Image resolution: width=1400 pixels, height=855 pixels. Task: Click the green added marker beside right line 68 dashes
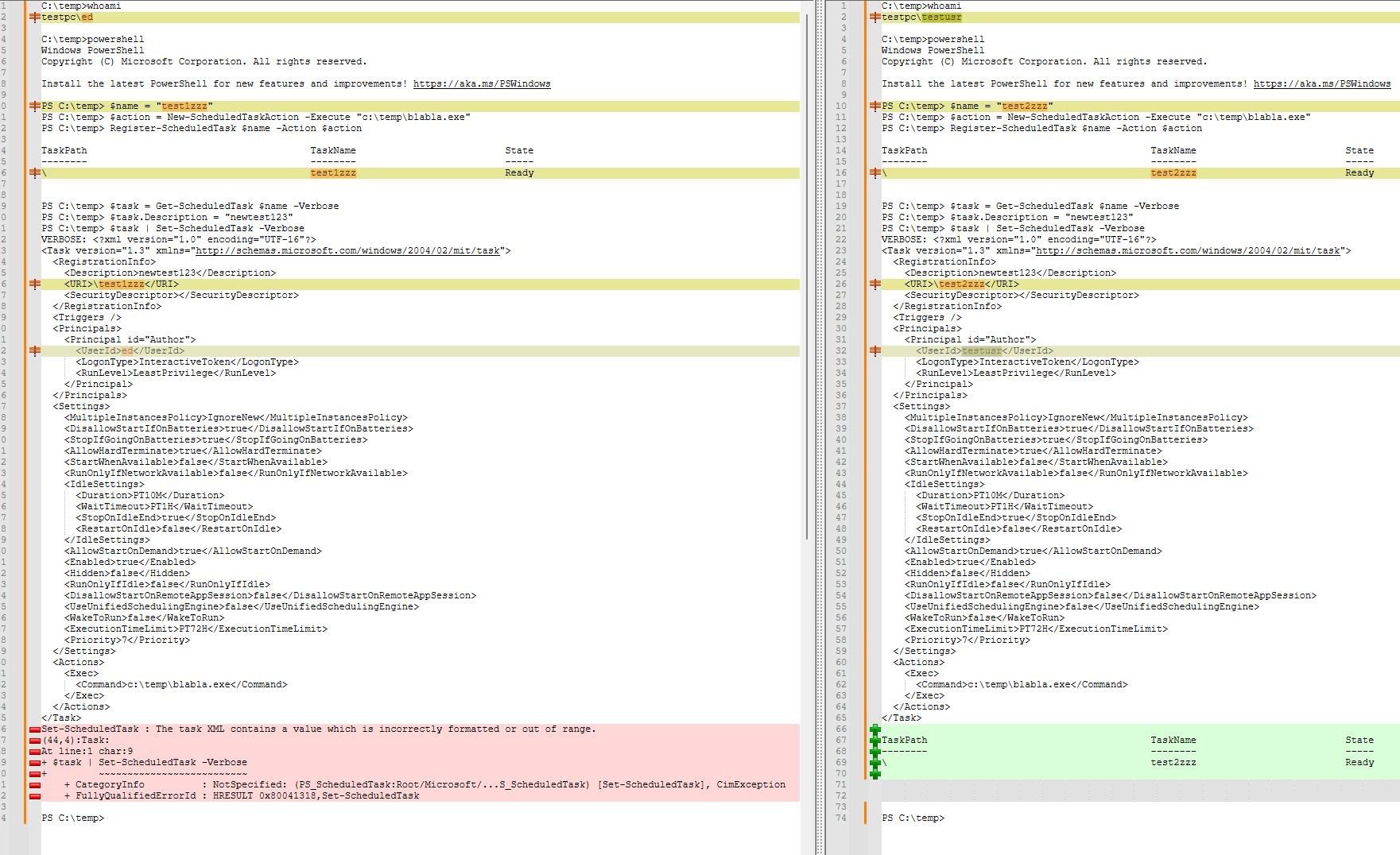click(x=875, y=752)
